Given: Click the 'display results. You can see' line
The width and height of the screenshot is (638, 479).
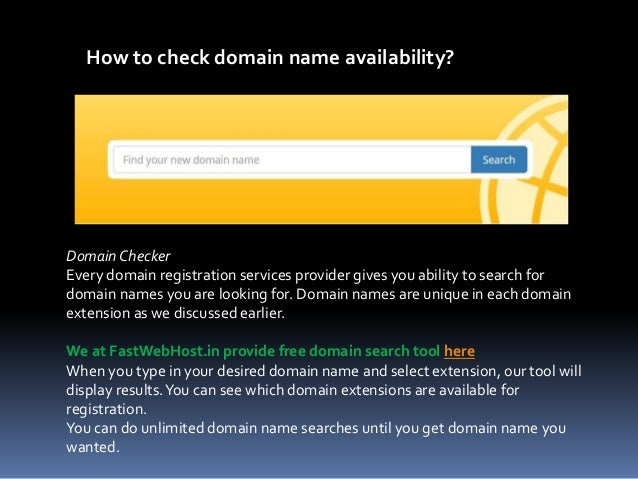Looking at the screenshot, I should (292, 390).
